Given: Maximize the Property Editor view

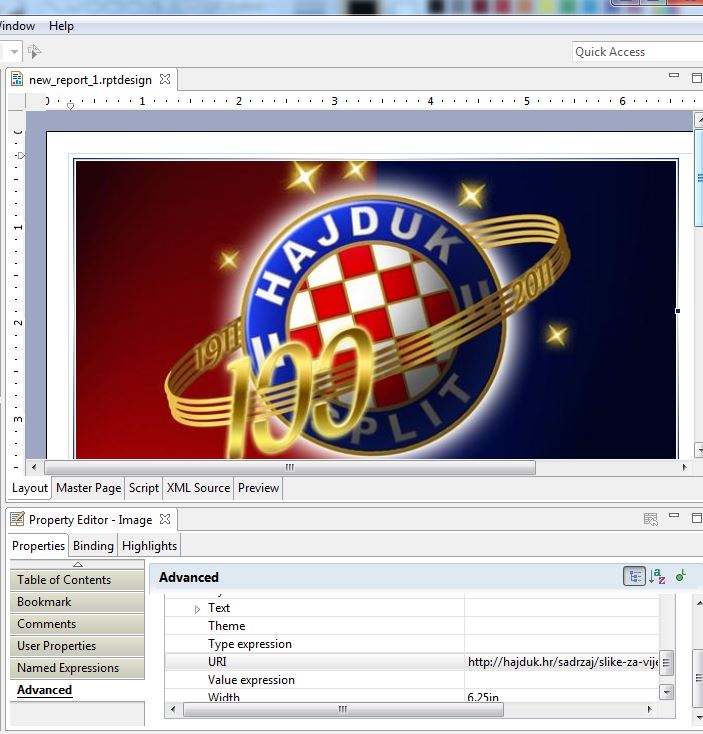Looking at the screenshot, I should [696, 518].
